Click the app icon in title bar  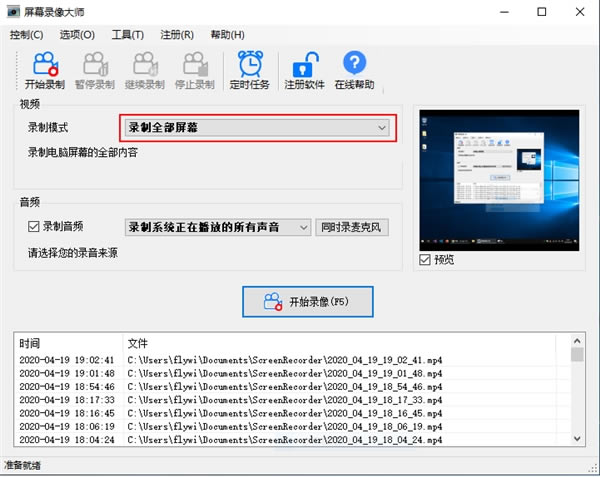tap(13, 12)
